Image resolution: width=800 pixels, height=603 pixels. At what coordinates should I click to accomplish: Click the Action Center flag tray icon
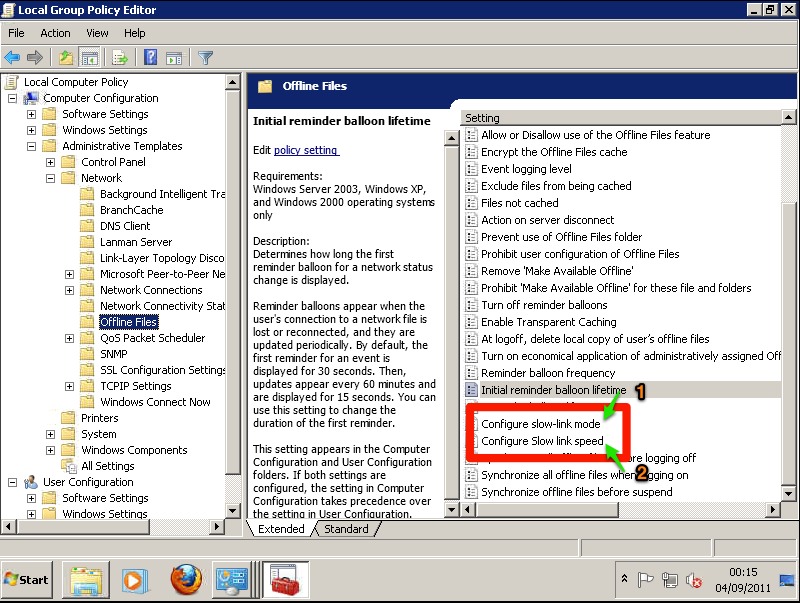pos(645,580)
